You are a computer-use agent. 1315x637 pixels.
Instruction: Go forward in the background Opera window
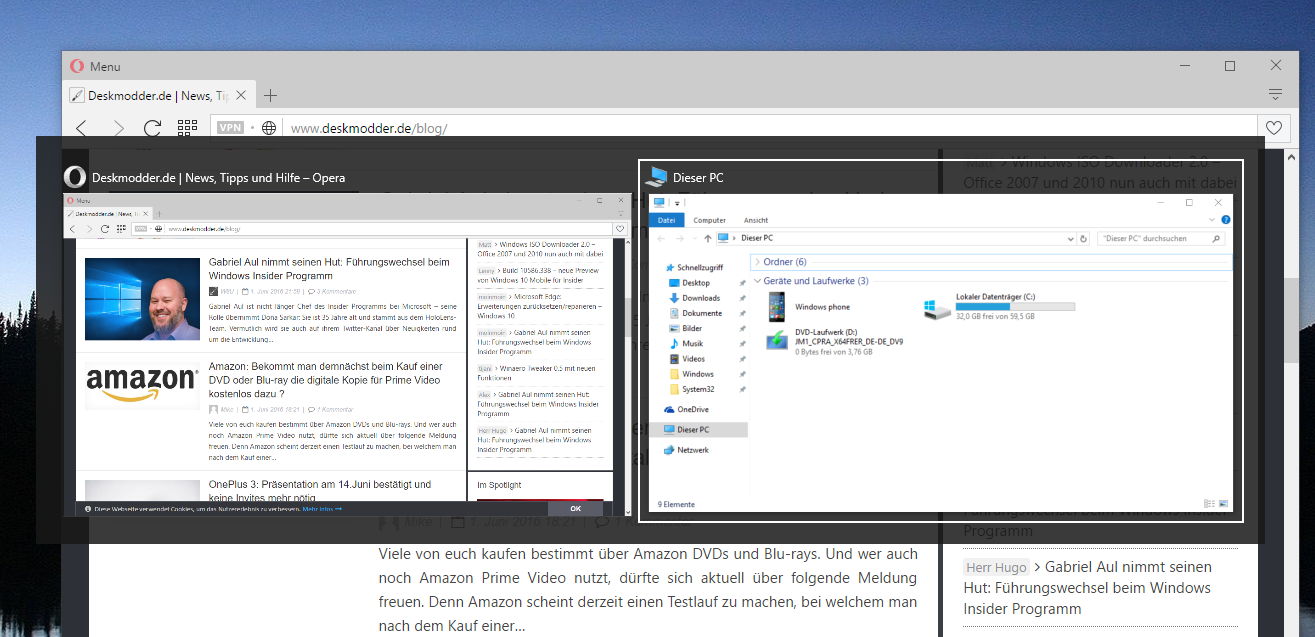pos(118,128)
